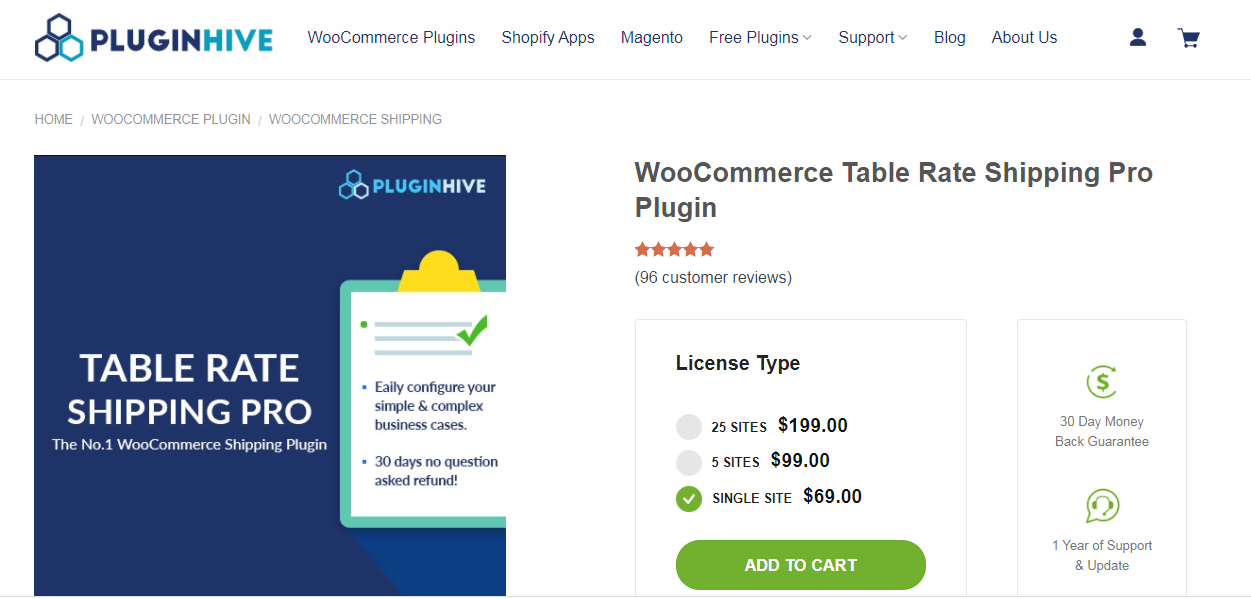Screen dimensions: 1251x599
Task: Click the License Type heading
Action: 738,363
